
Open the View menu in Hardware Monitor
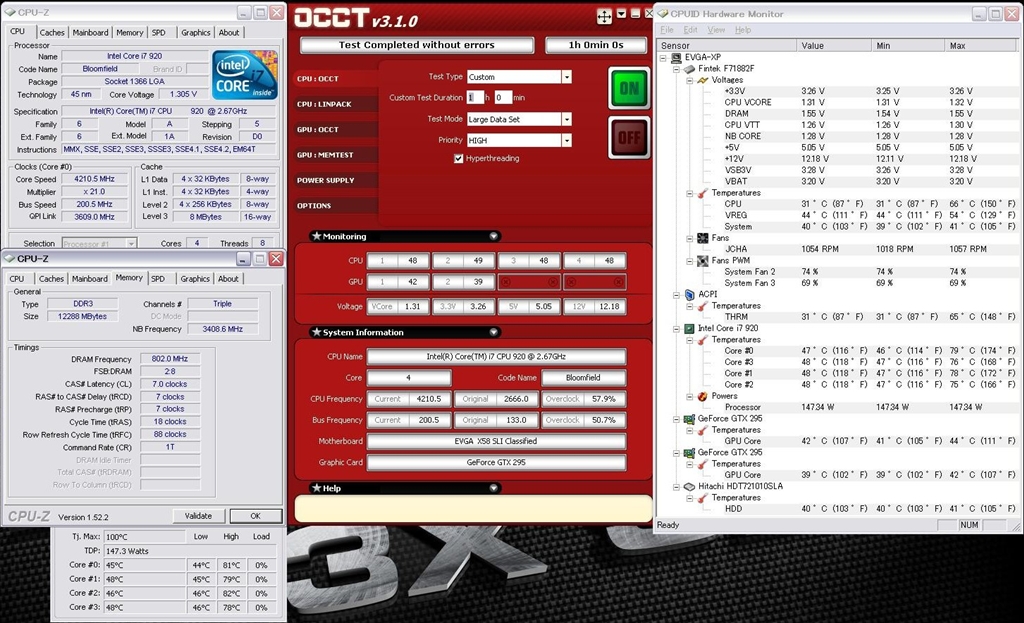pyautogui.click(x=716, y=30)
